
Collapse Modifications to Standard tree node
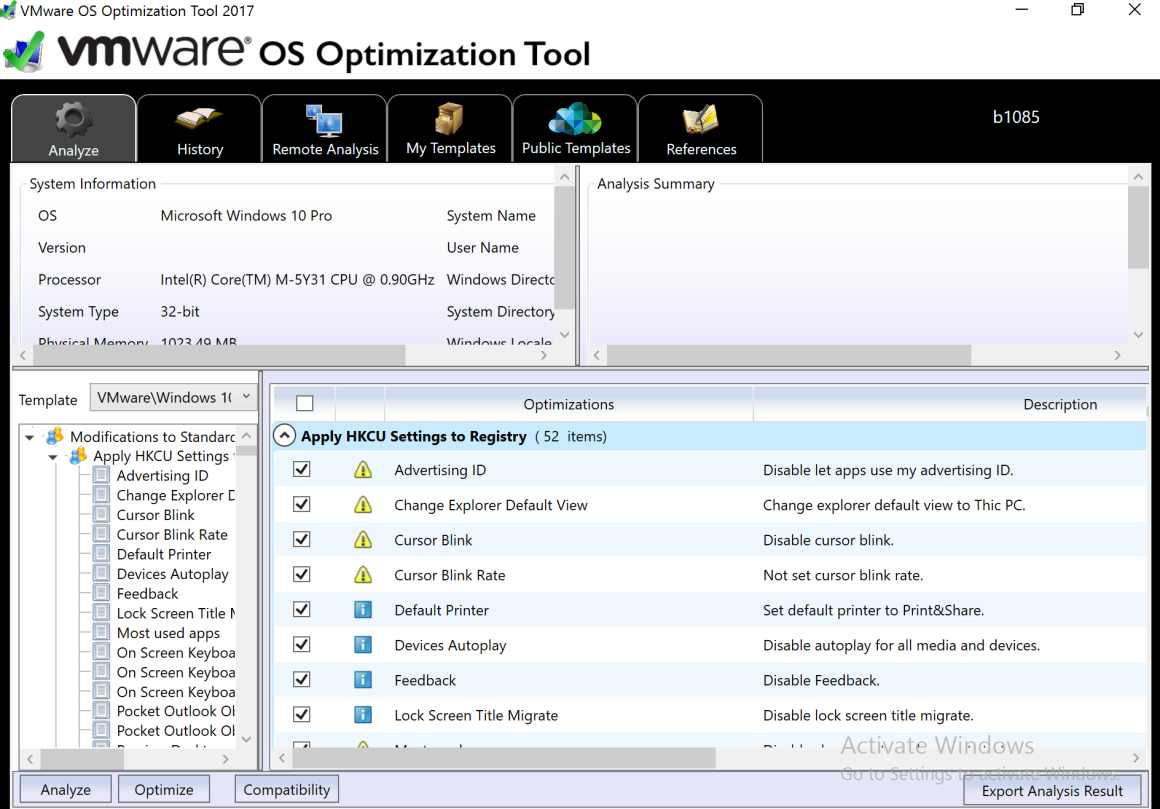click(30, 437)
